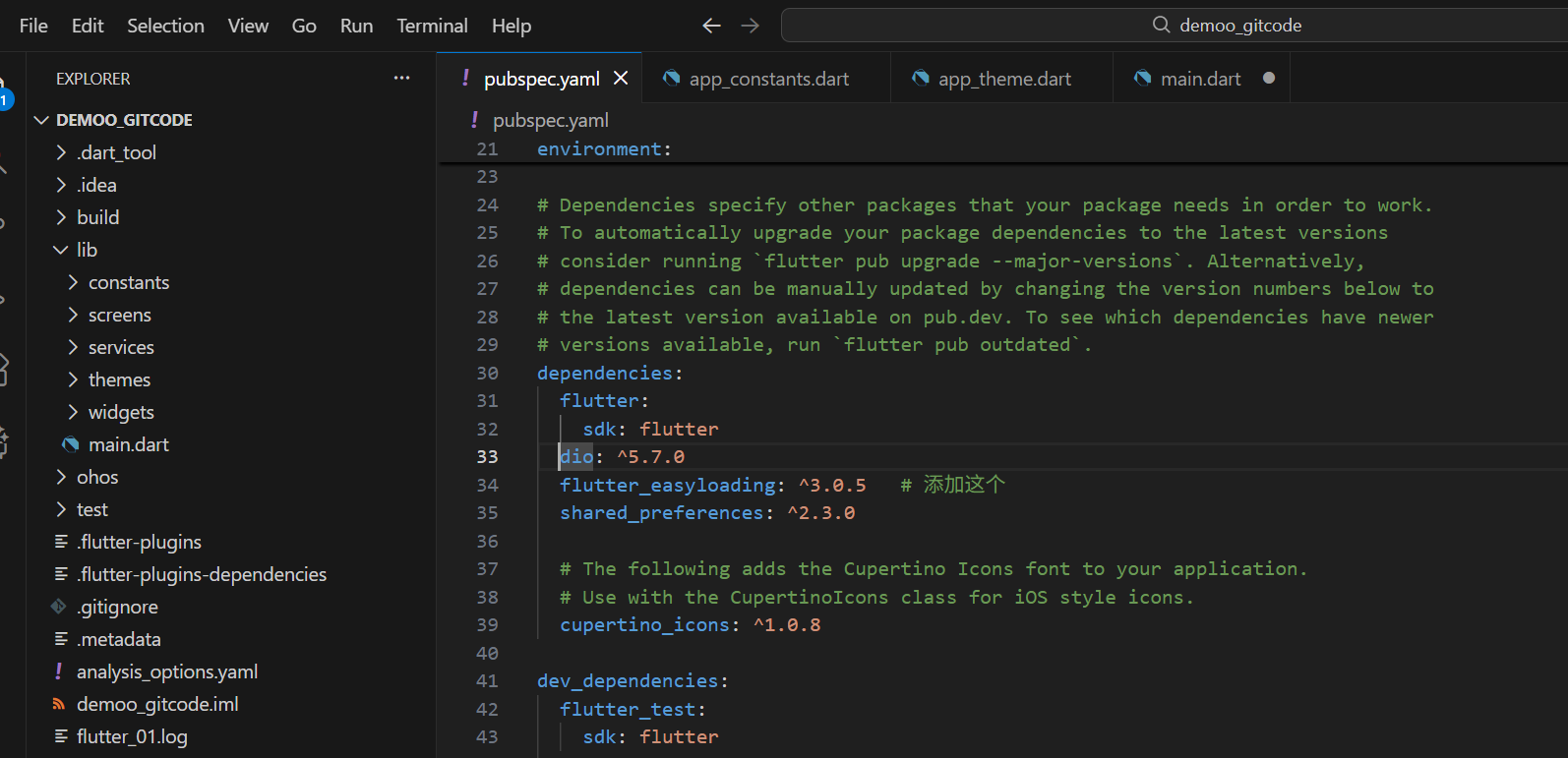
Task: Click 'dev_dependencies:' on line 41
Action: 633,680
